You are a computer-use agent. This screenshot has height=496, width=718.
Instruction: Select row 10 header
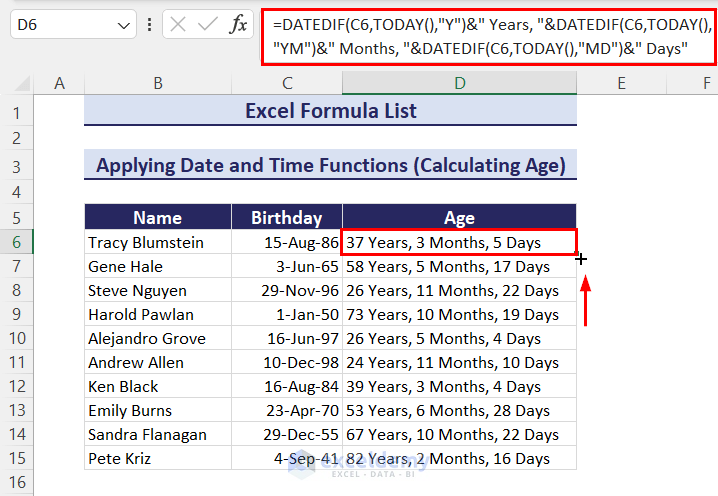[17, 338]
